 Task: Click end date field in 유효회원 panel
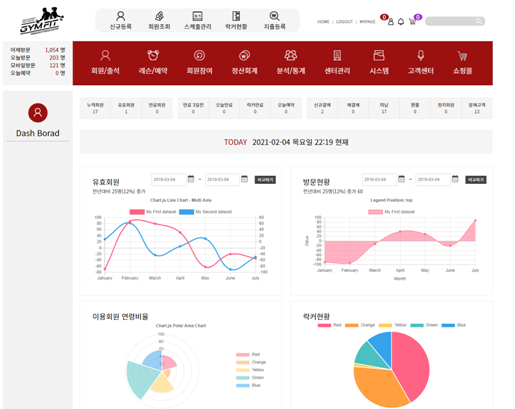click(222, 179)
